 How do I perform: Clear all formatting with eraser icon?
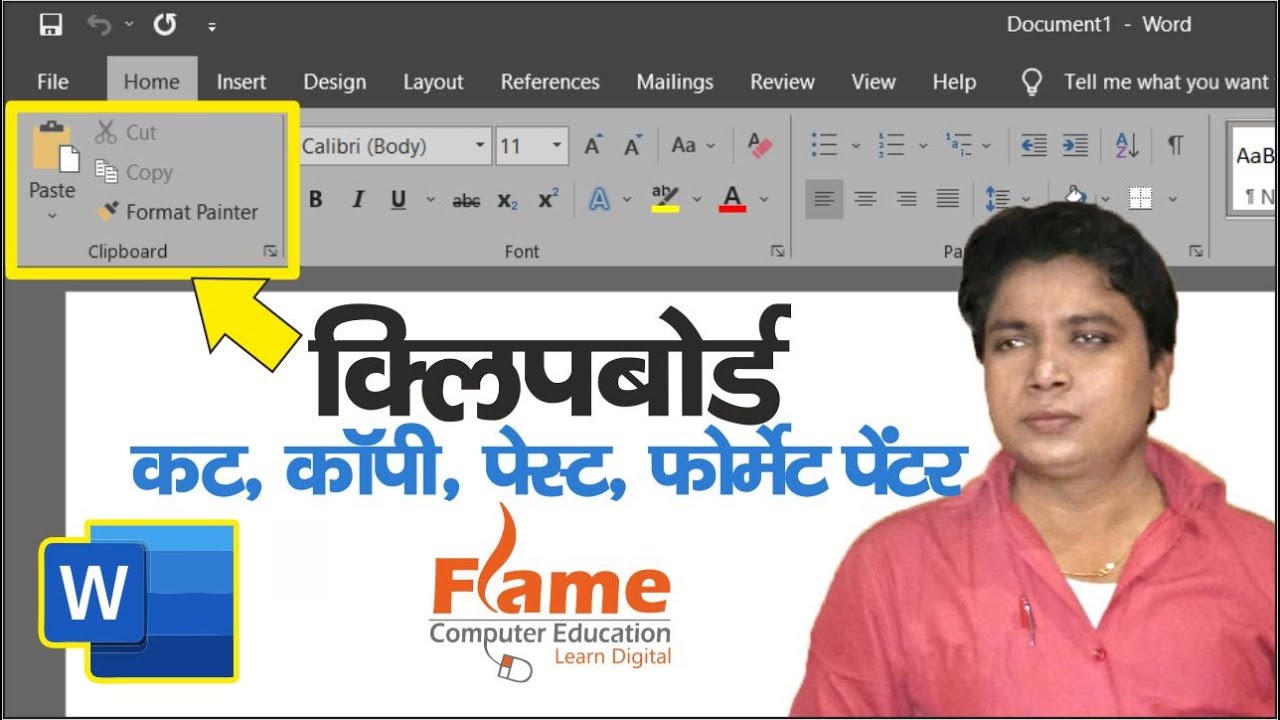pos(760,146)
